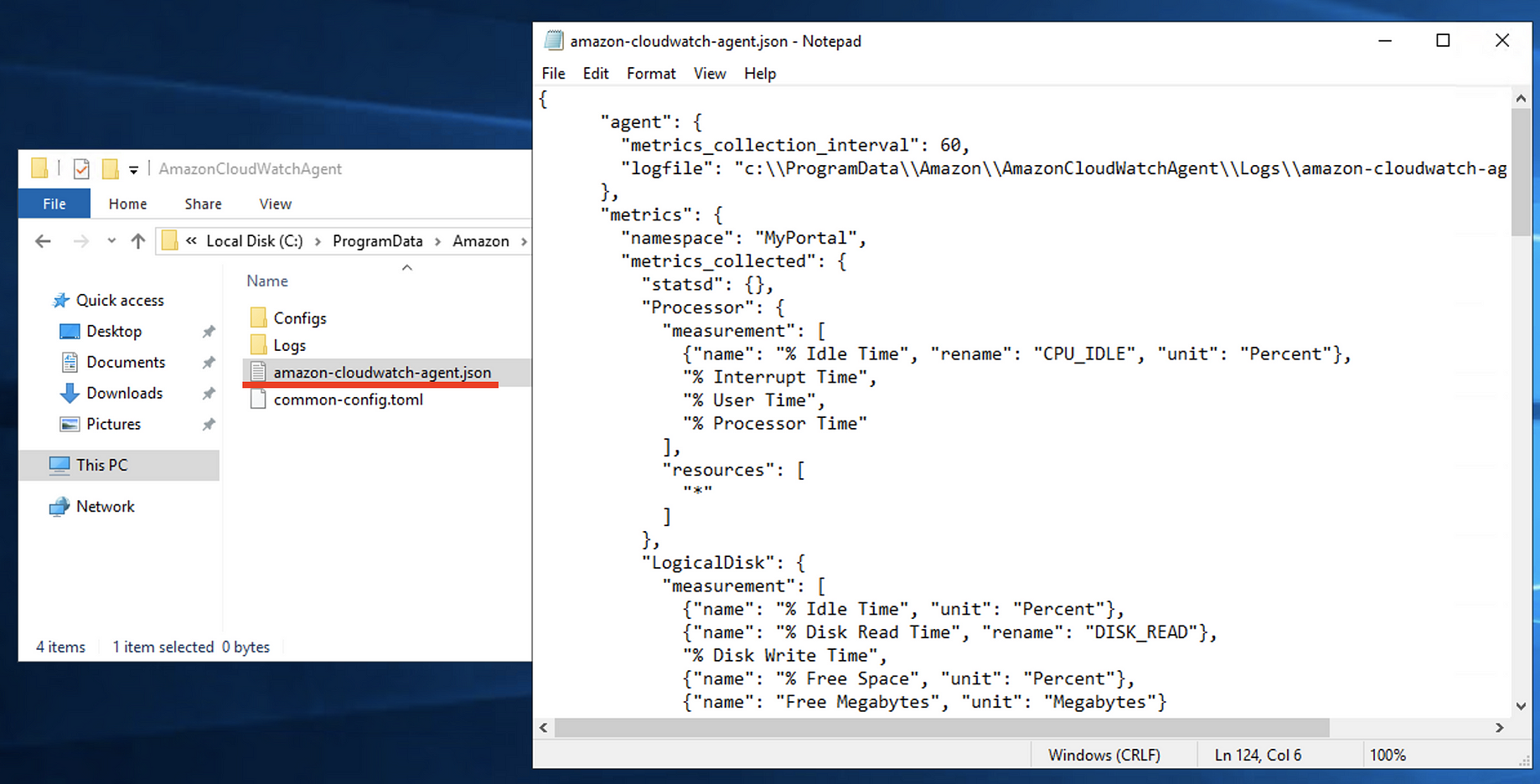
Task: Select the amazon-cloudwatch-agent.json file
Action: [382, 373]
